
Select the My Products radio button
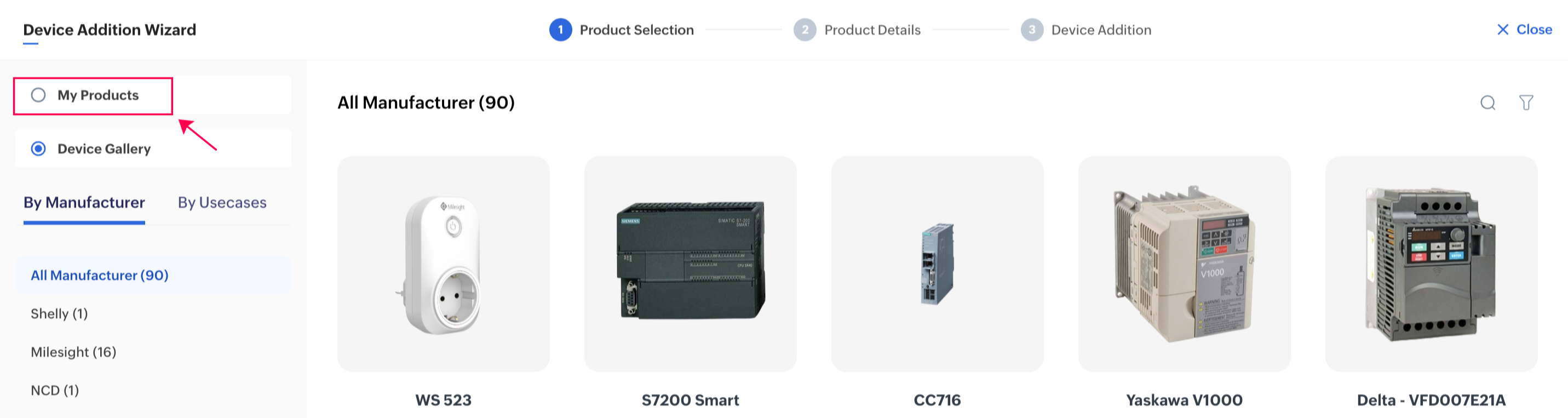coord(38,95)
